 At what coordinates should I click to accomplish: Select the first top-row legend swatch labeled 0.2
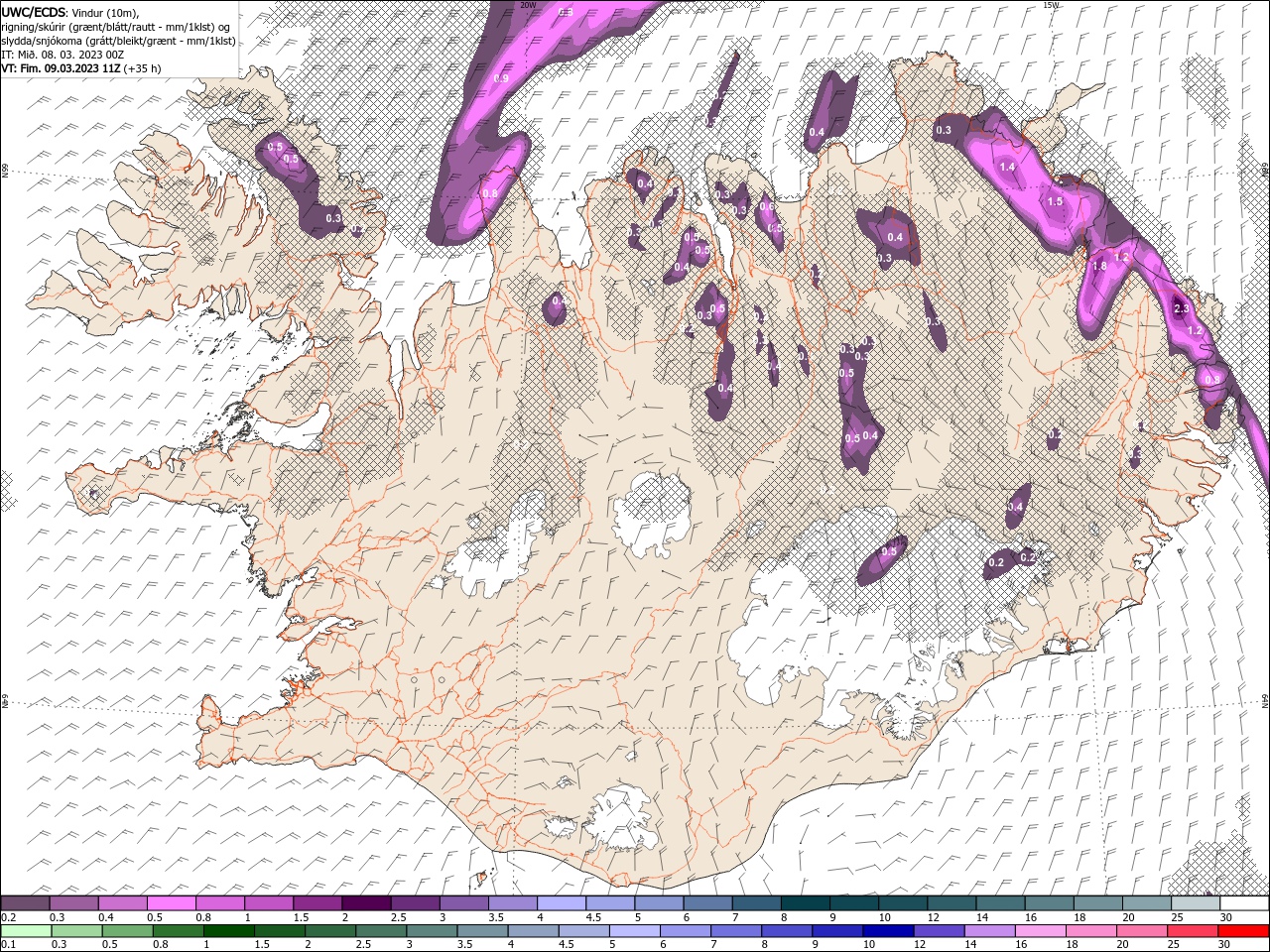25,903
